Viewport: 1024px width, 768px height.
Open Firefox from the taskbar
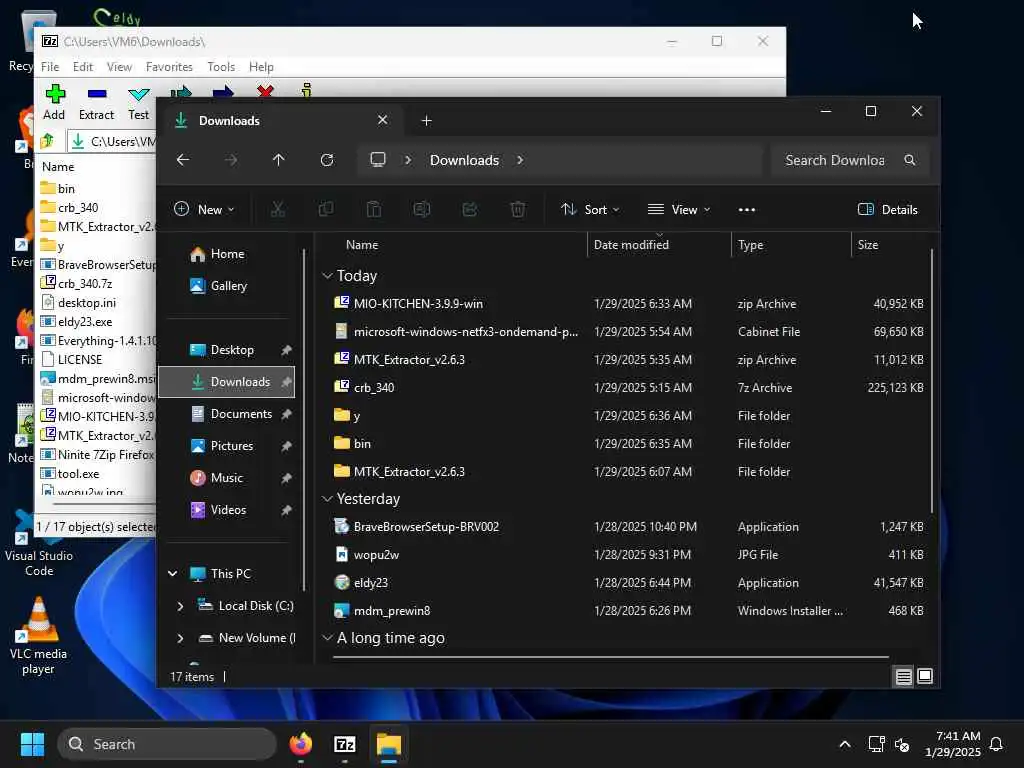pyautogui.click(x=300, y=744)
